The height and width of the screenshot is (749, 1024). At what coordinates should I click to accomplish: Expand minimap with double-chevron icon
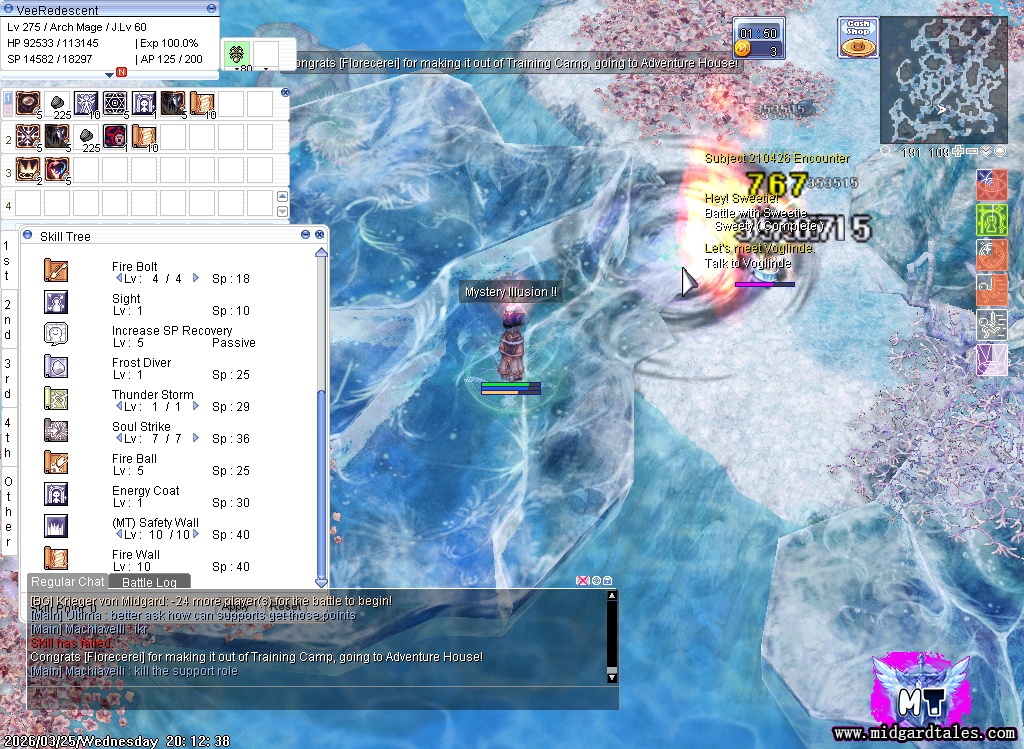986,151
